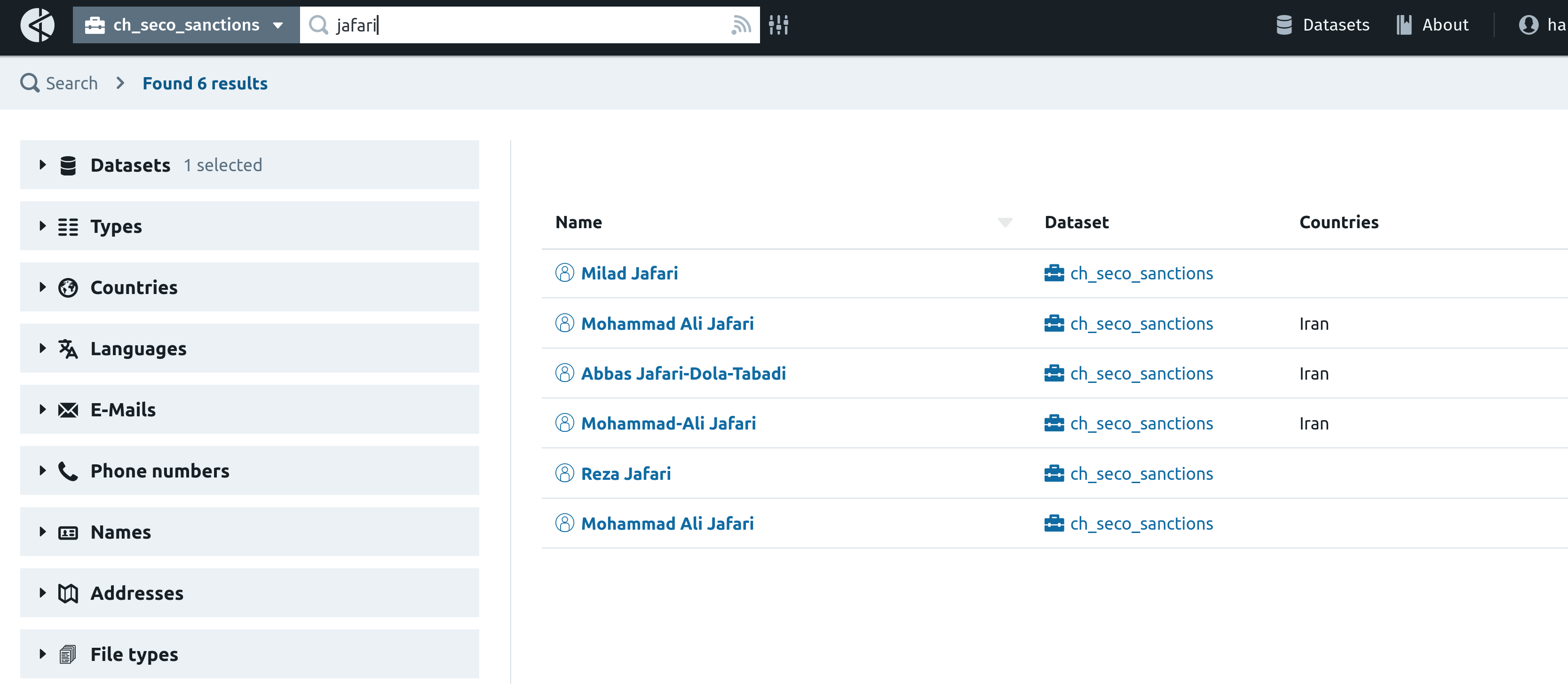Image resolution: width=1568 pixels, height=684 pixels.
Task: Click inside the search input containing jafari
Action: (530, 25)
